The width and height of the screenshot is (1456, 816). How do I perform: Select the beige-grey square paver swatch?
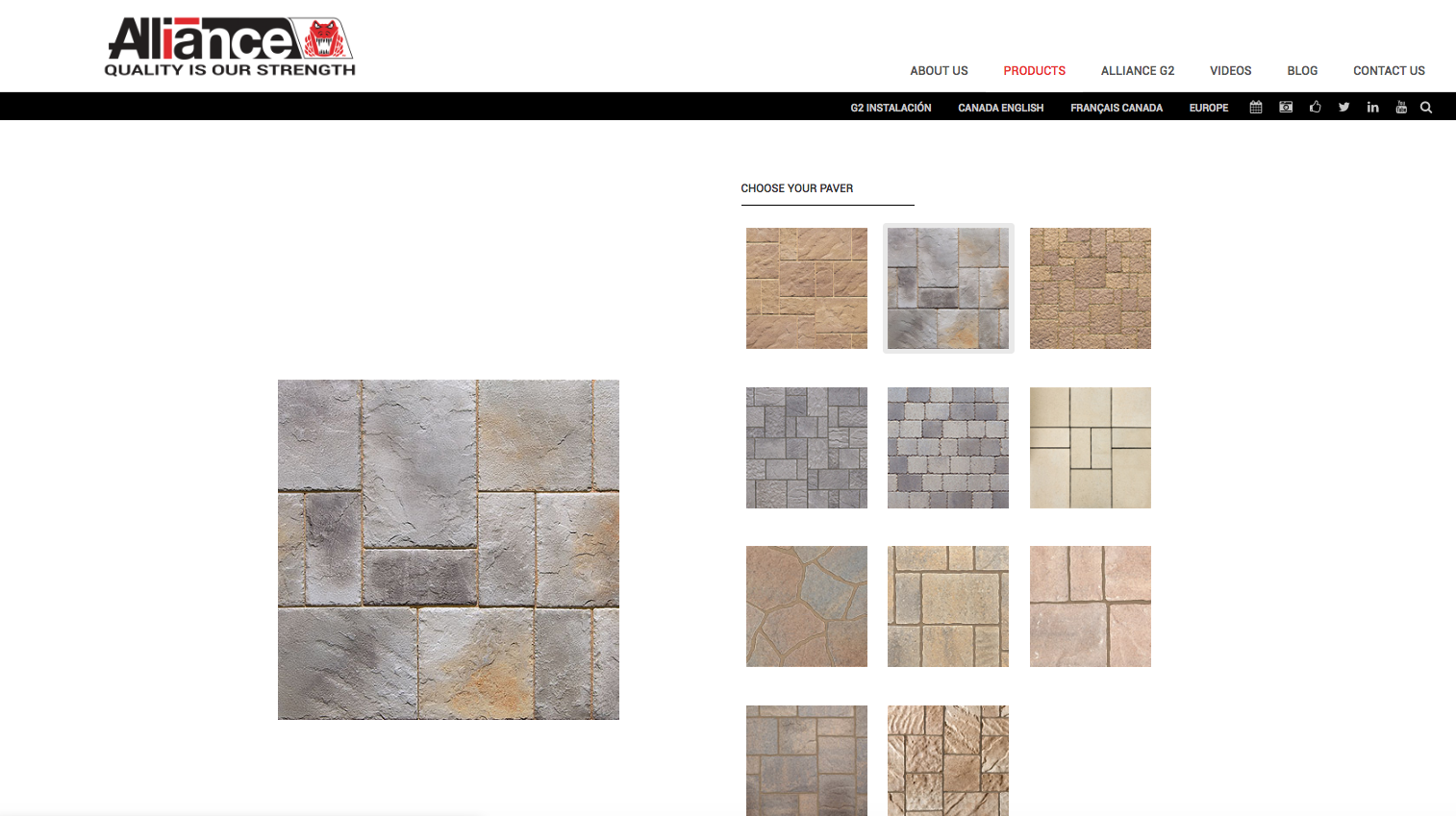[948, 606]
